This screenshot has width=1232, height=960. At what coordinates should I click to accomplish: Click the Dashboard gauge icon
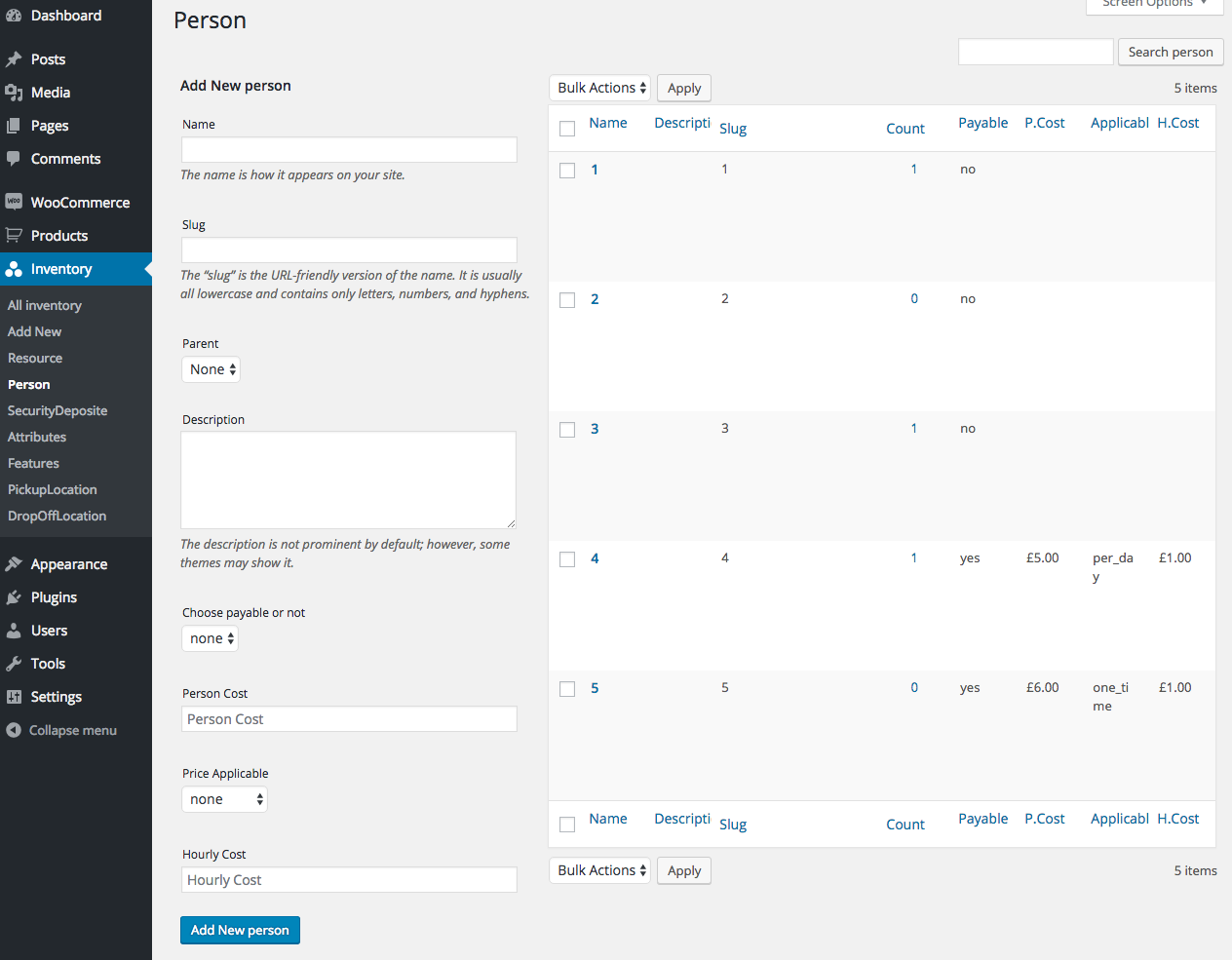[14, 16]
